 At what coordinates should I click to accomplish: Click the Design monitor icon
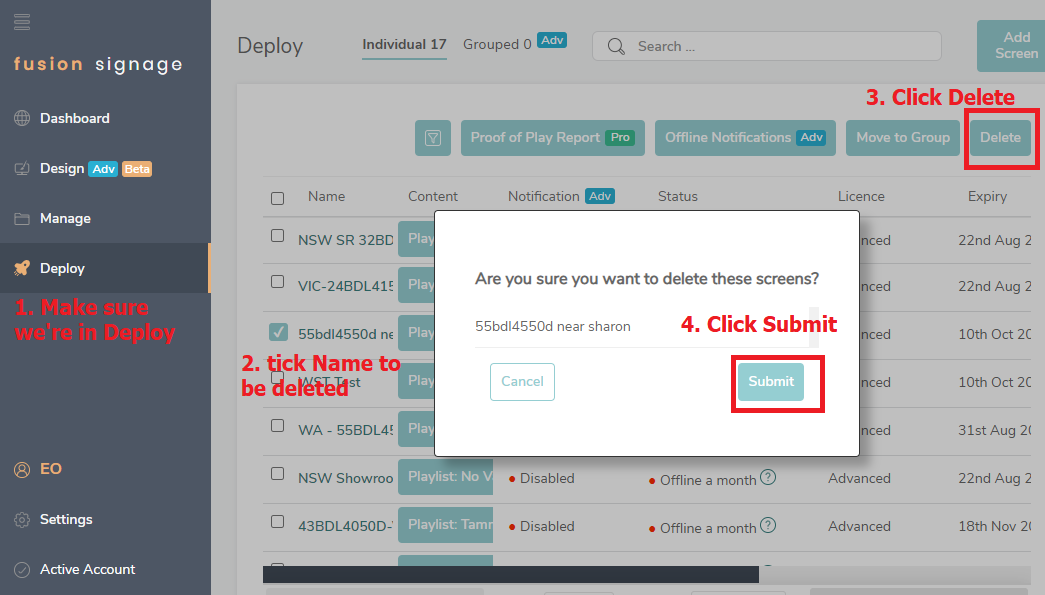coord(22,169)
